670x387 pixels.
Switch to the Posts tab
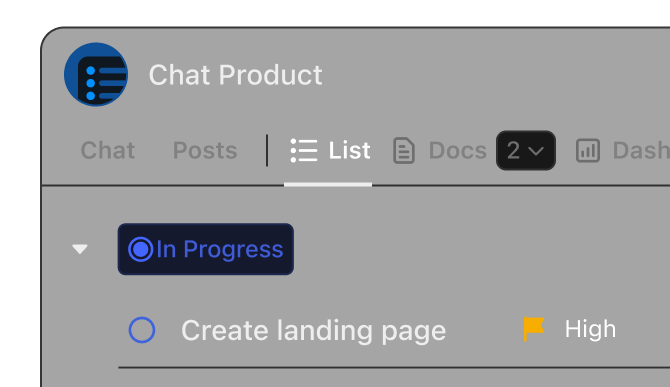(x=205, y=150)
